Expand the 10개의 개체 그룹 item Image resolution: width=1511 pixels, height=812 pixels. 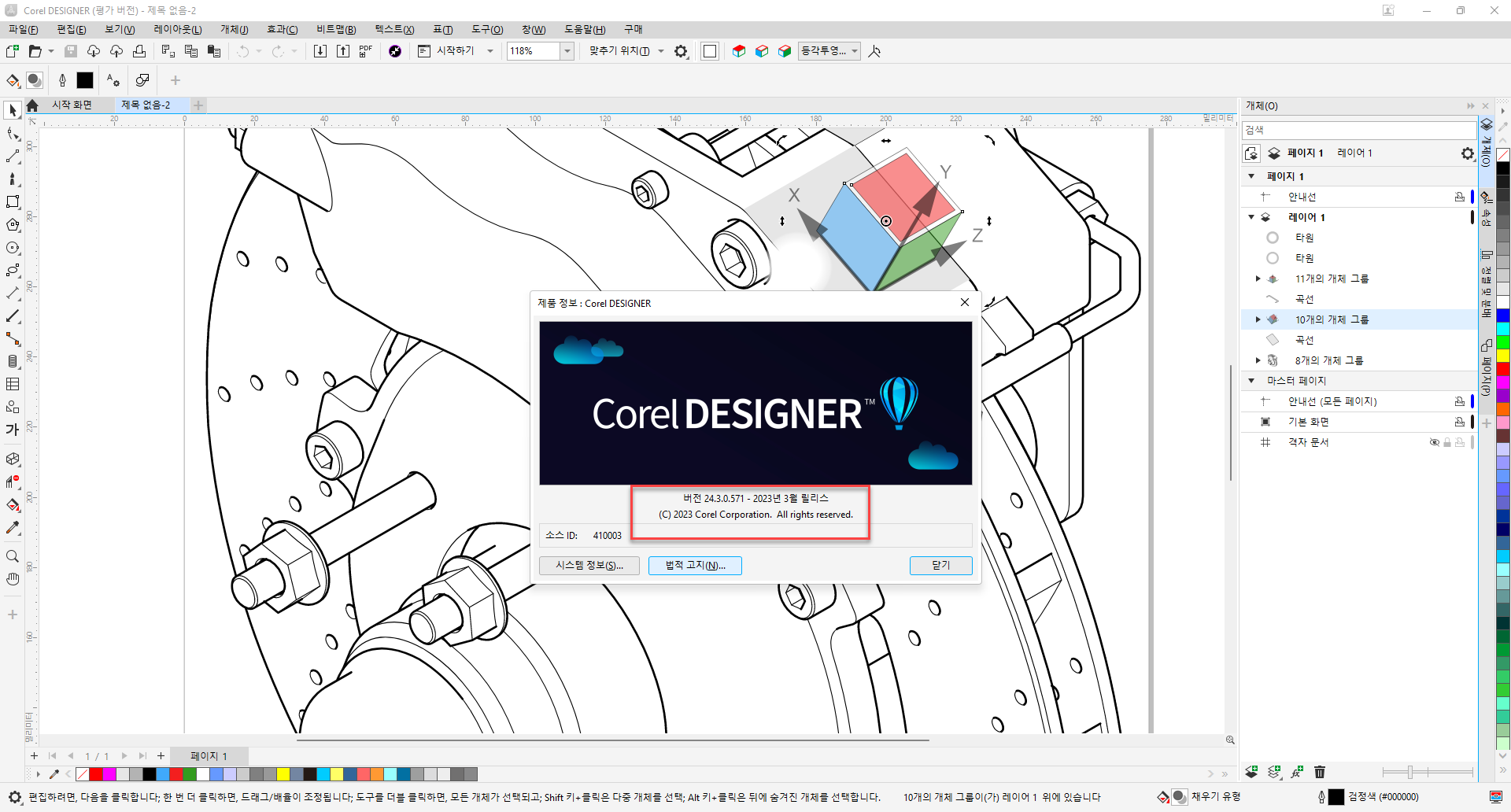coord(1258,319)
